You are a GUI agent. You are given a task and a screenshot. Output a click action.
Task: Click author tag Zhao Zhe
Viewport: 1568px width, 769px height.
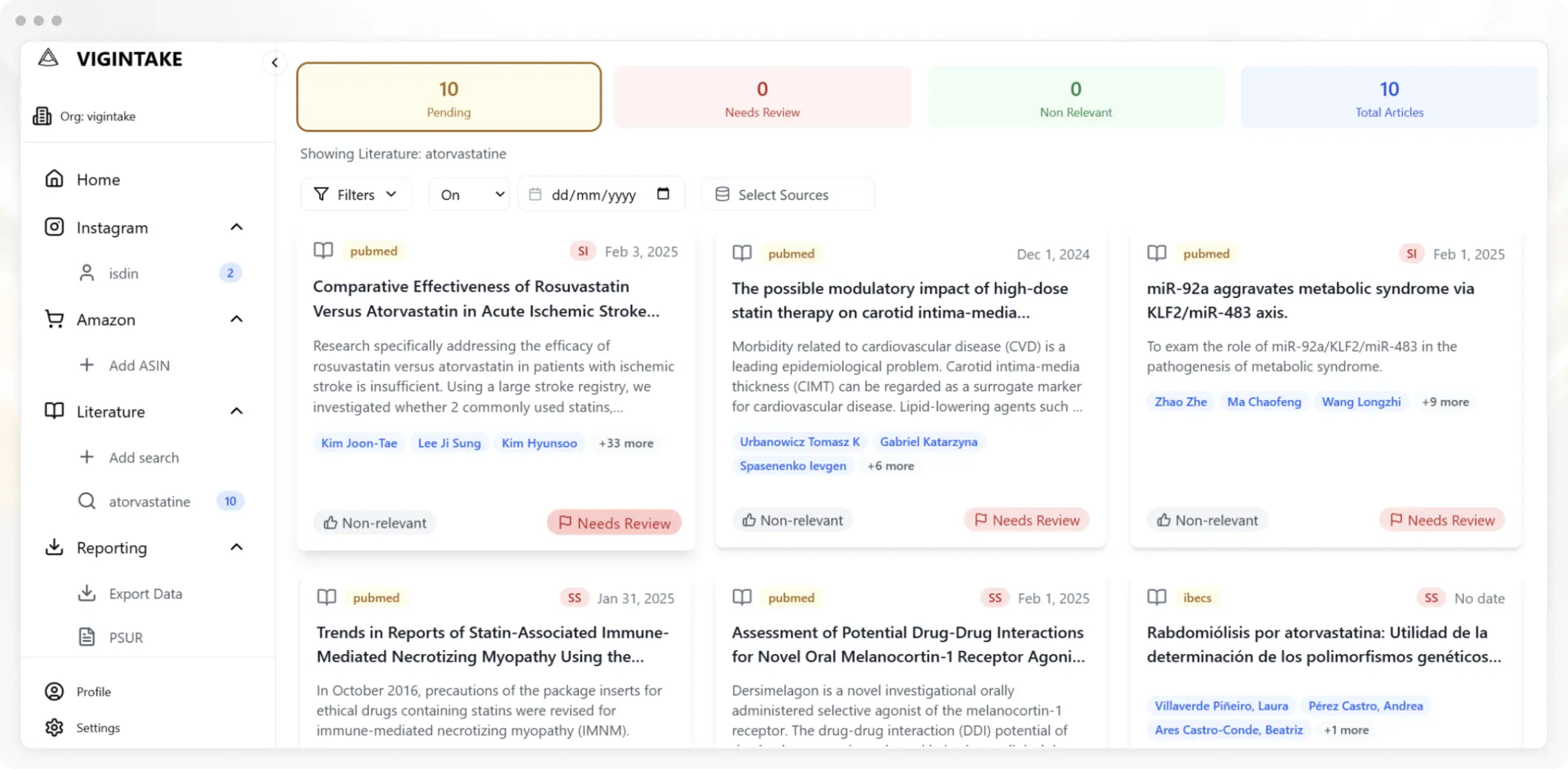tap(1181, 401)
